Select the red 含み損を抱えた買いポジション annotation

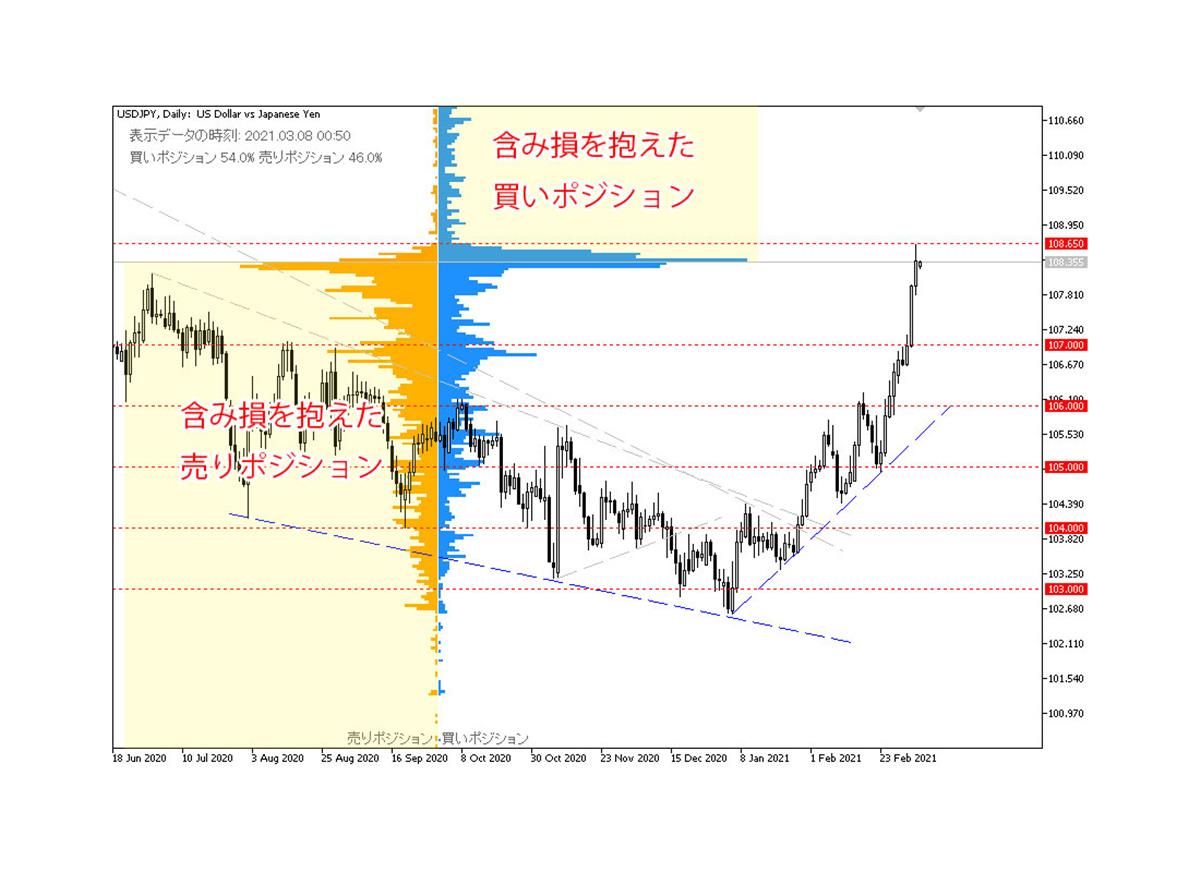point(593,172)
